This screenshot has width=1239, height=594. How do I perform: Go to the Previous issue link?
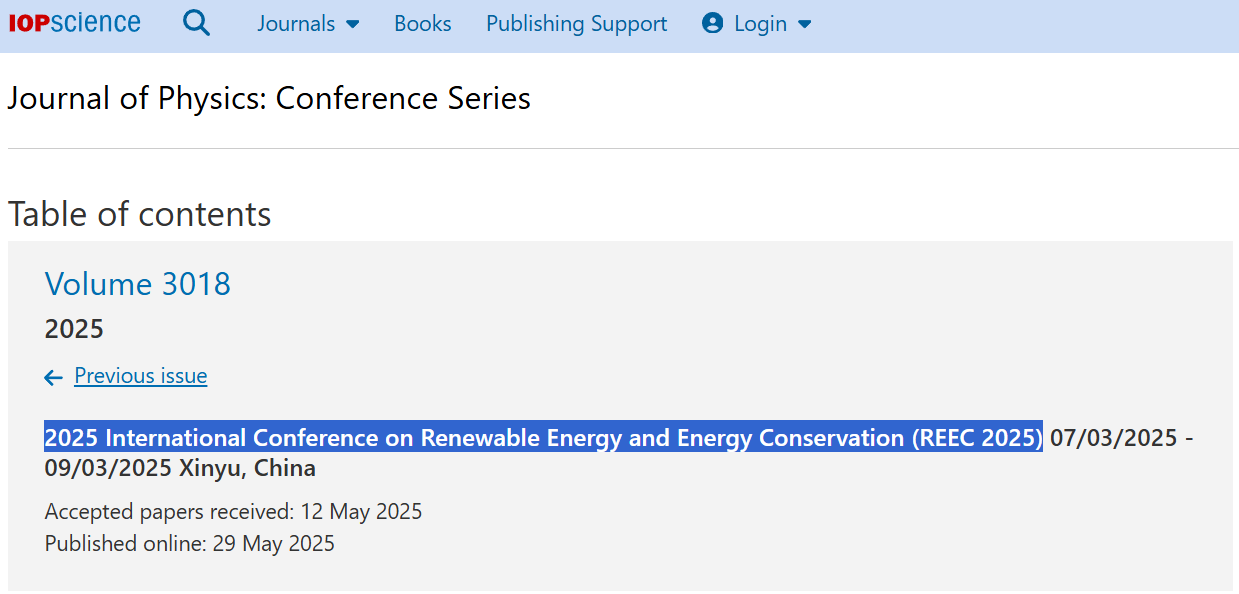(x=140, y=376)
